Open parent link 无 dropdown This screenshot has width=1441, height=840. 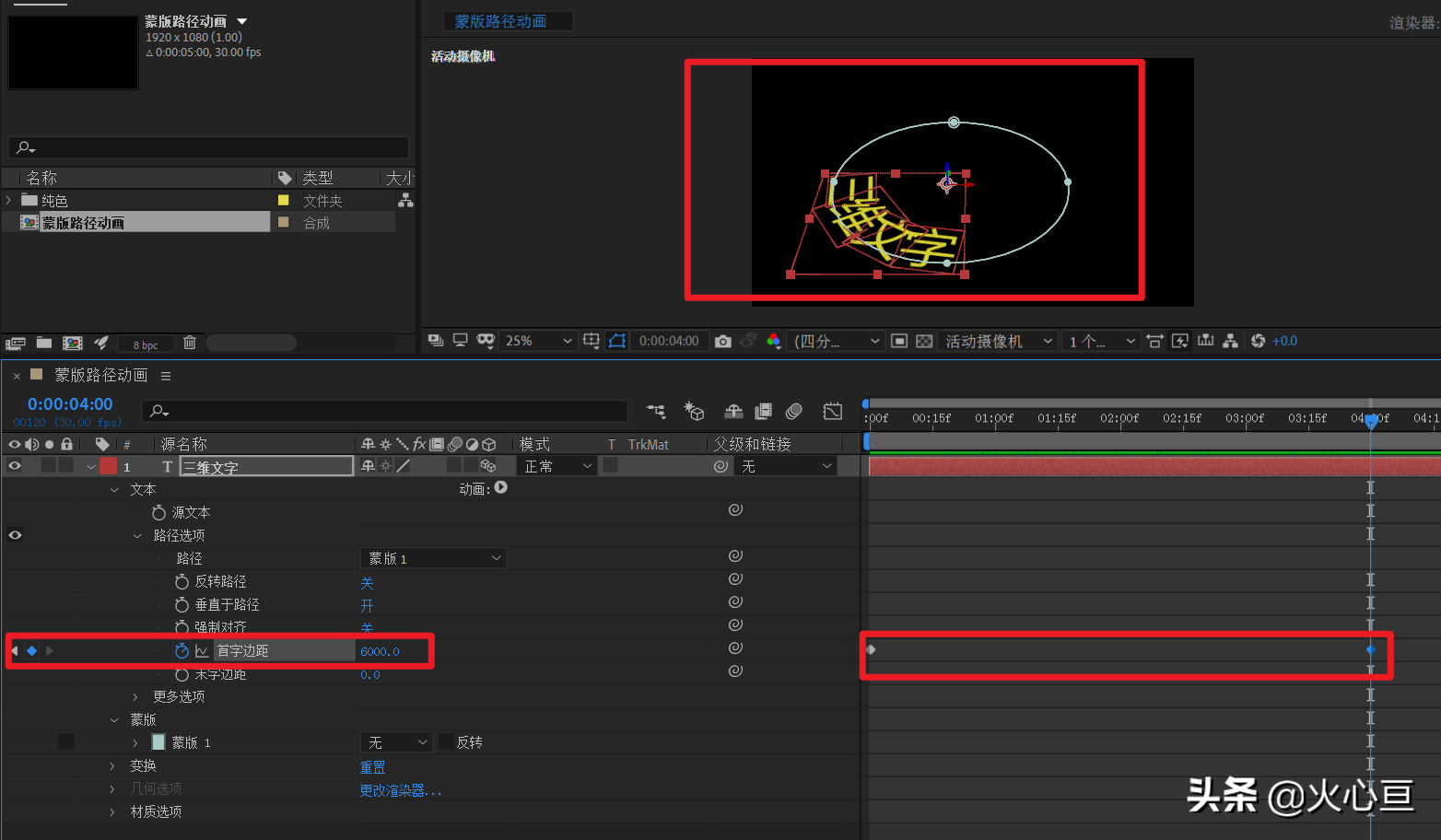coord(786,466)
